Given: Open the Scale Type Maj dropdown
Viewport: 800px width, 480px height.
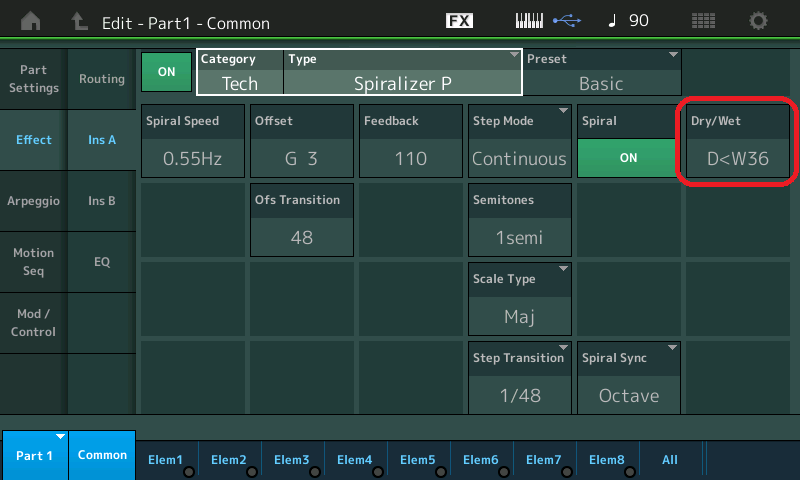Looking at the screenshot, I should [x=519, y=300].
